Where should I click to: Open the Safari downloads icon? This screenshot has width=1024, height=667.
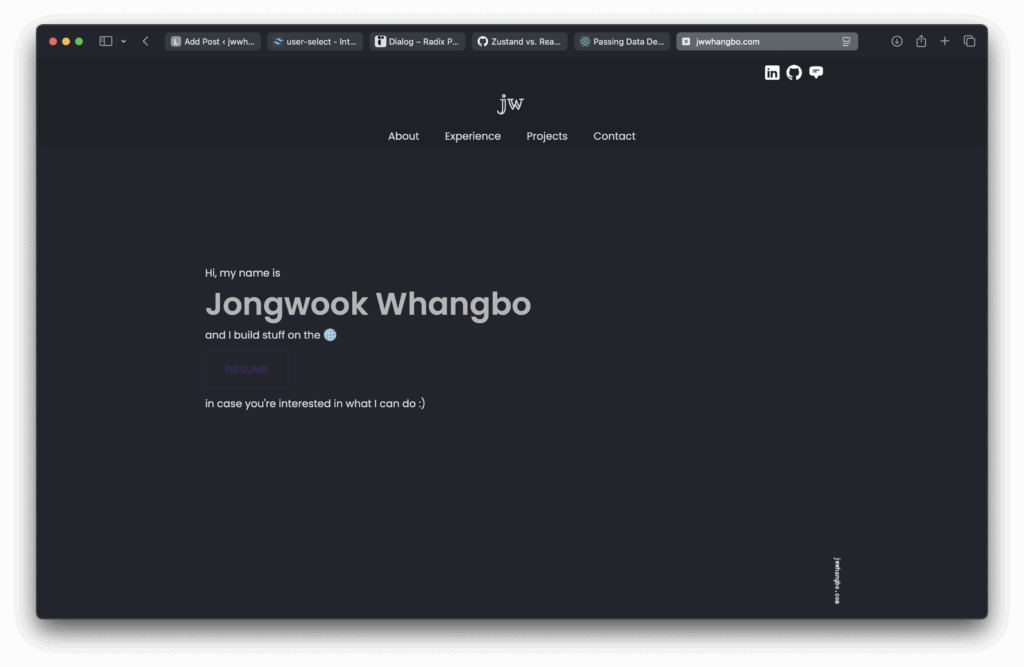tap(897, 41)
